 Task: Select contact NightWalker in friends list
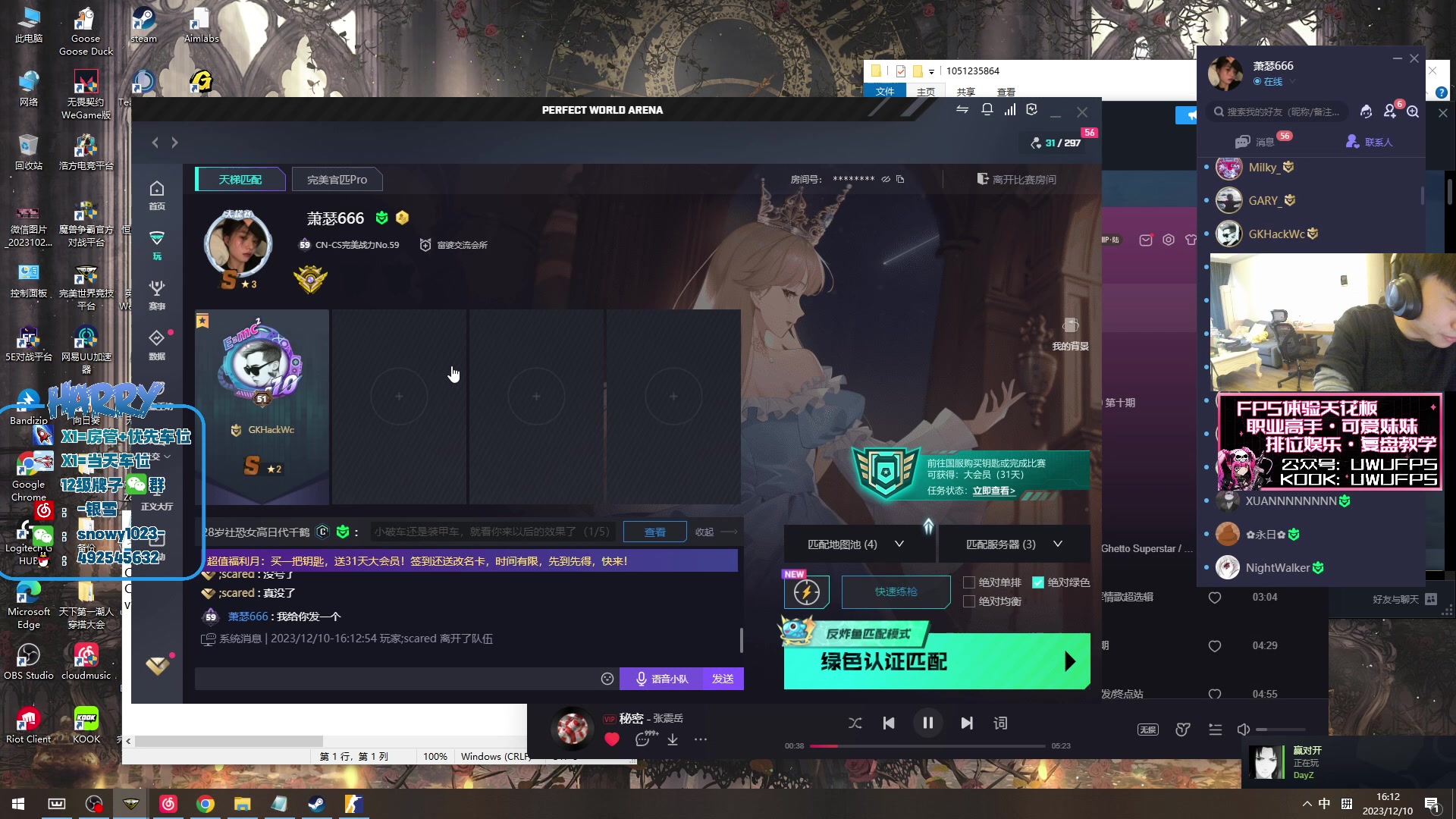pos(1310,567)
